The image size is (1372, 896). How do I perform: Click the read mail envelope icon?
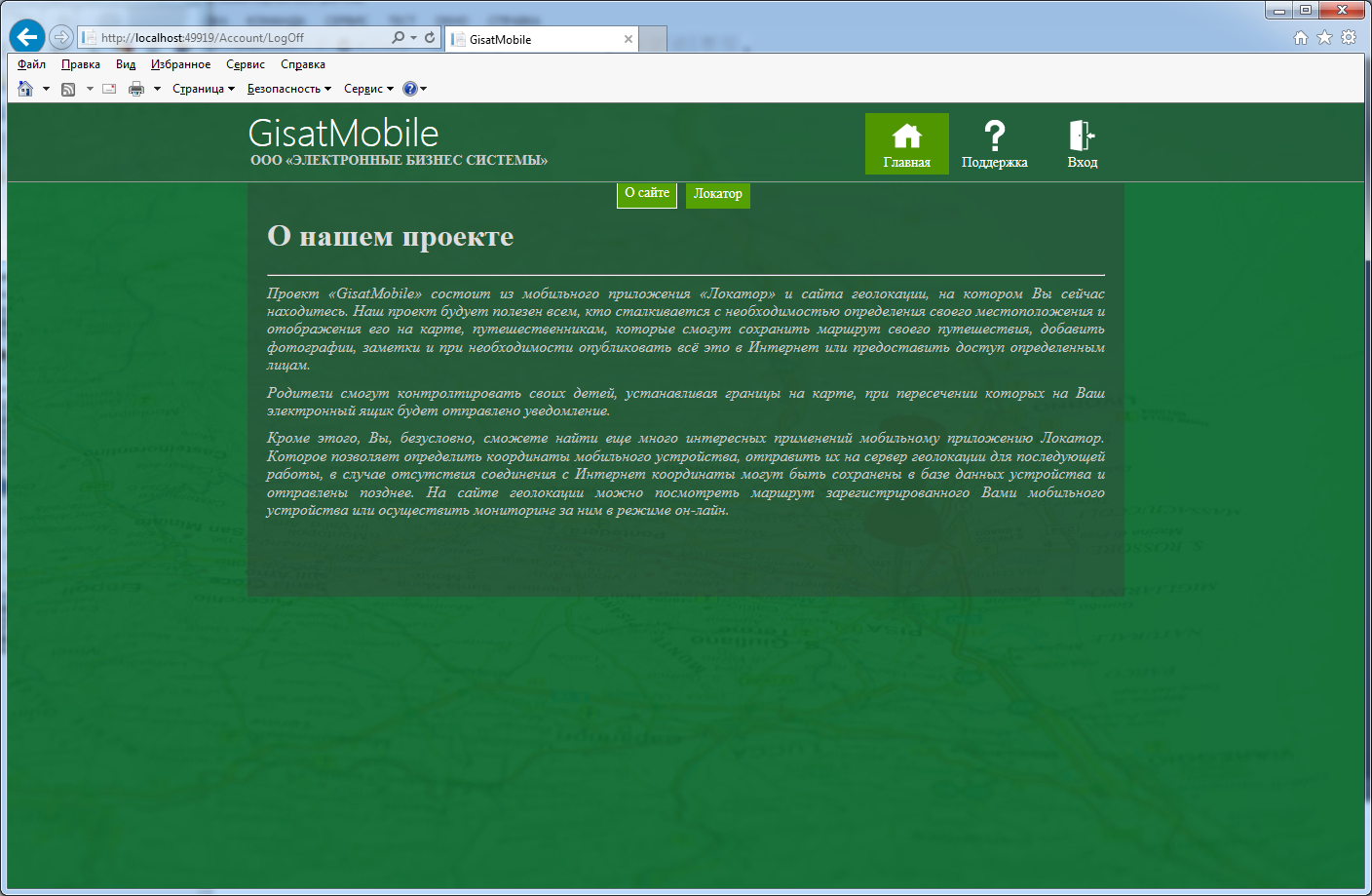[x=109, y=89]
